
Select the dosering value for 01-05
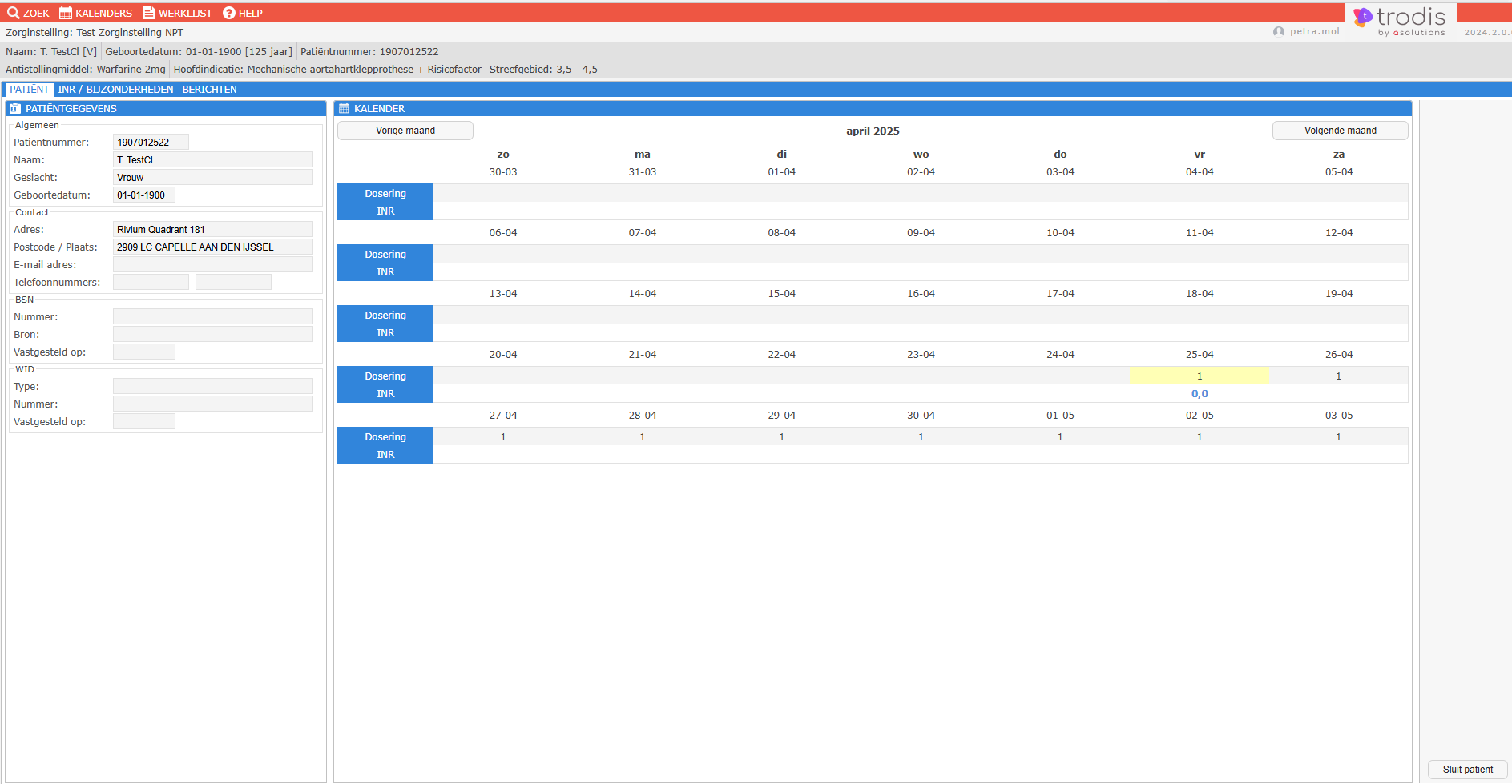(1060, 436)
